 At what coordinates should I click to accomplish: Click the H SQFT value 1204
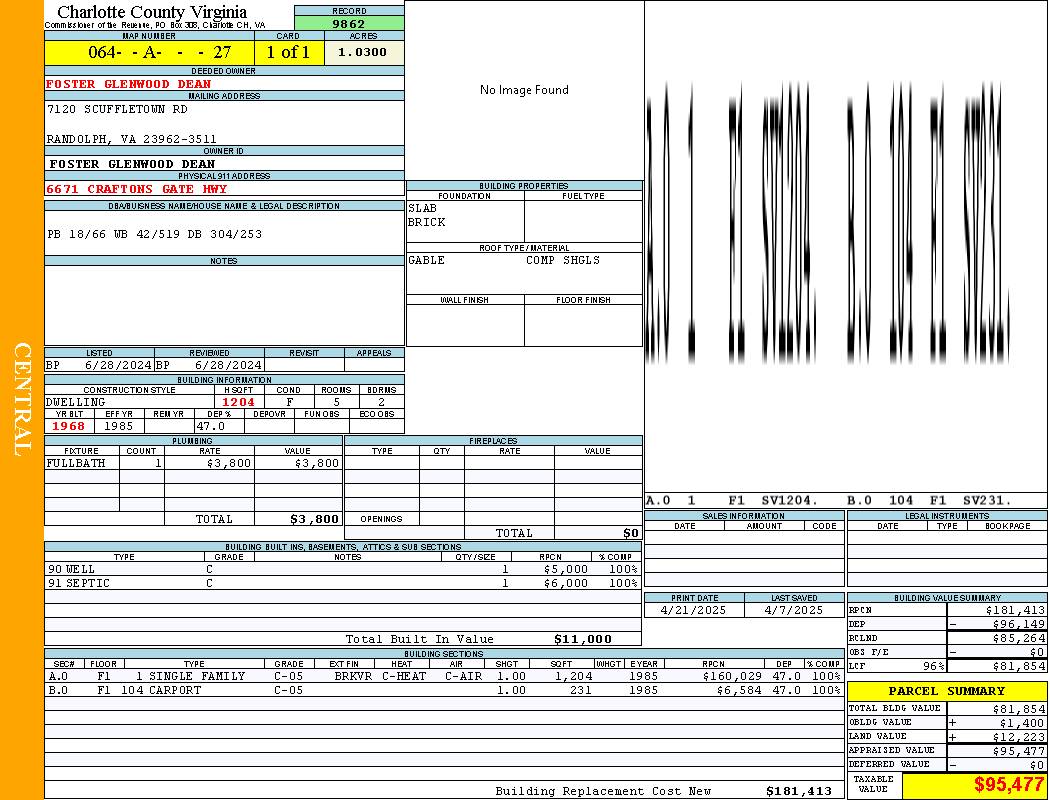(x=238, y=402)
